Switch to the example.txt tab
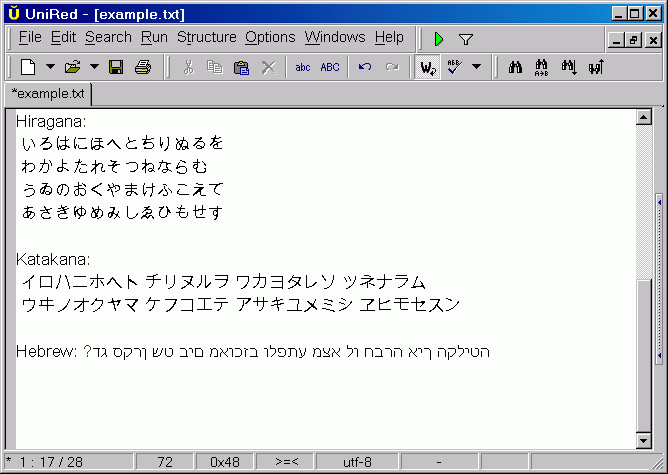The image size is (668, 474). (x=49, y=94)
